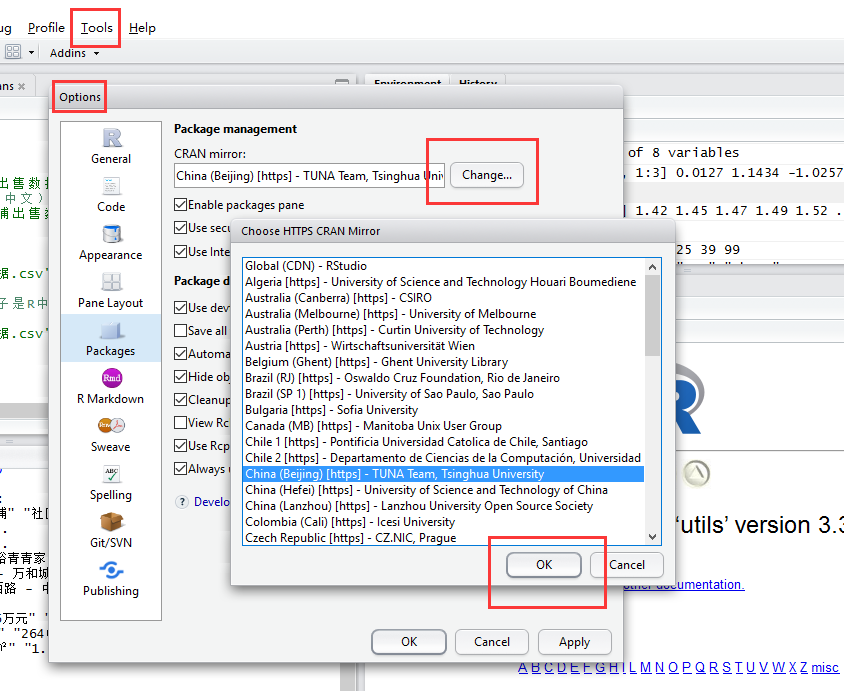This screenshot has width=844, height=691.
Task: Click mirror list scroll down arrow
Action: coord(652,537)
